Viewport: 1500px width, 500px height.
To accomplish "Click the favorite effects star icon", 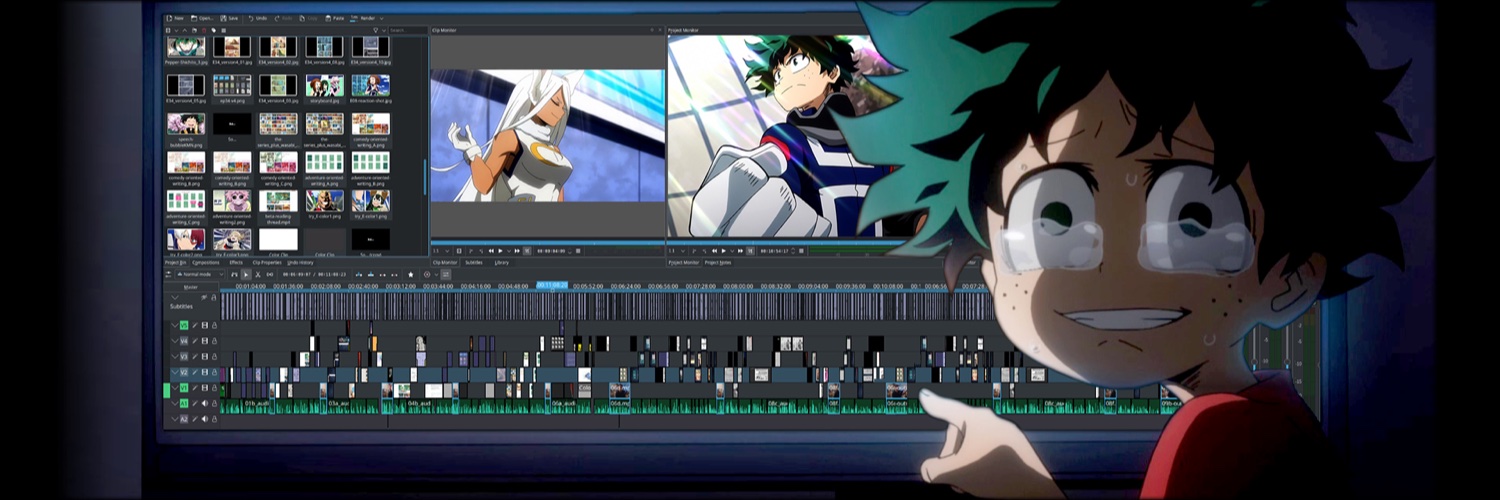I will [411, 274].
